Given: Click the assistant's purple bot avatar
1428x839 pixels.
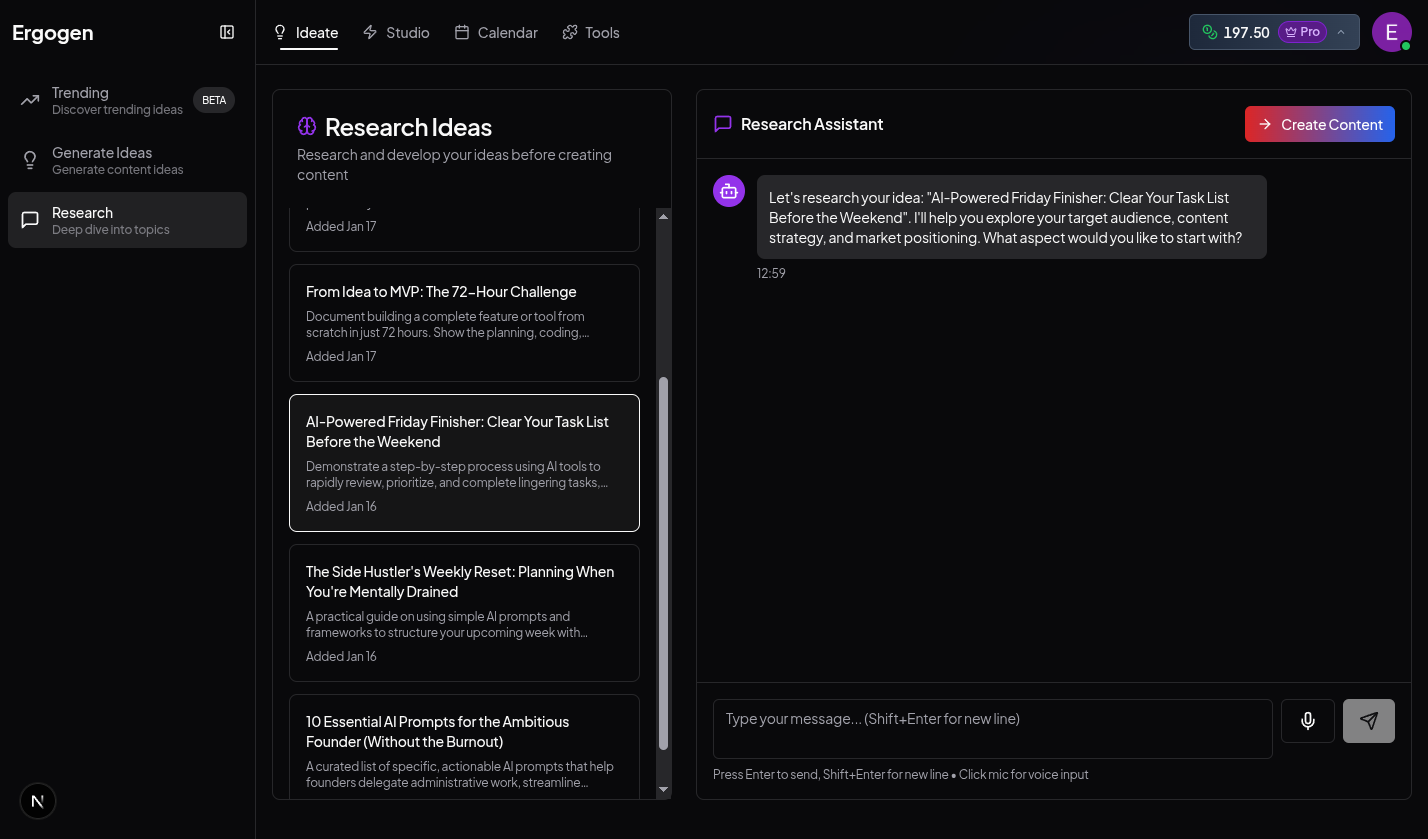Looking at the screenshot, I should [x=729, y=190].
